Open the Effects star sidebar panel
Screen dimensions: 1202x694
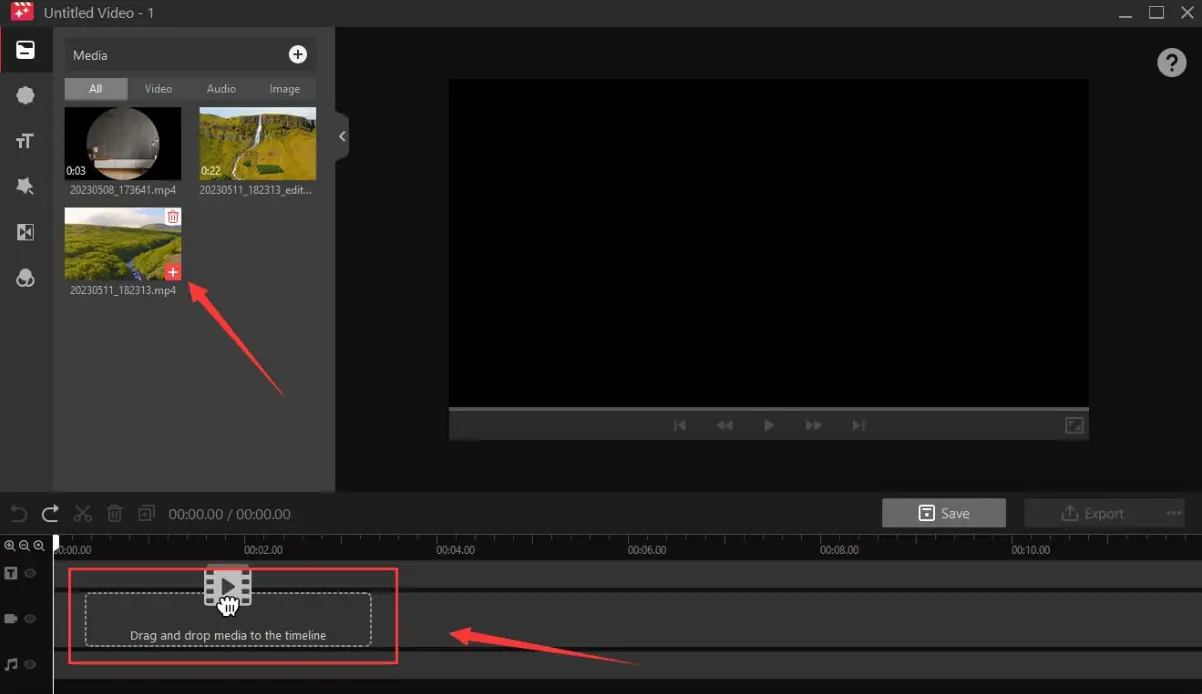[x=25, y=186]
